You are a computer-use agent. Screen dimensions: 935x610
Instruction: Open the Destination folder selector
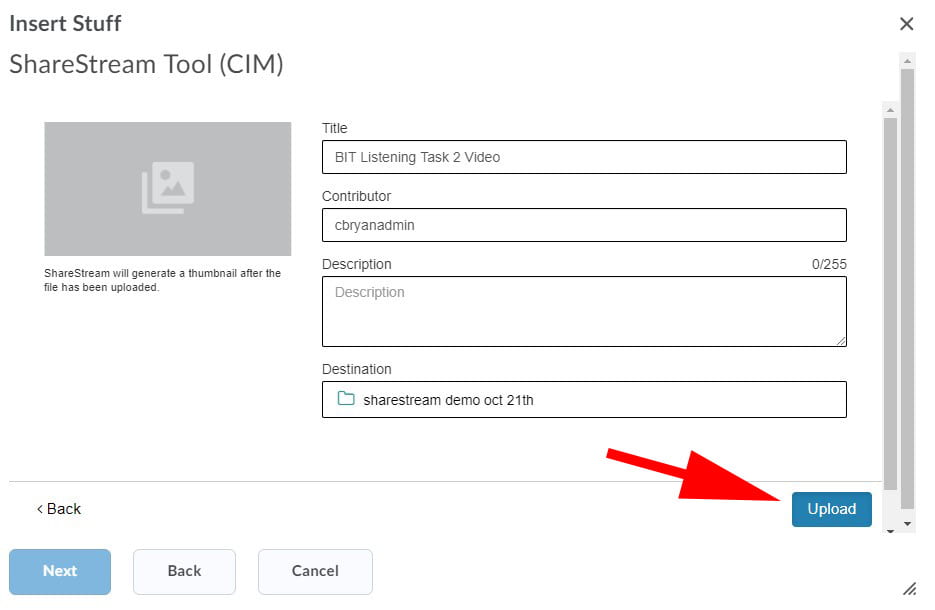[x=584, y=400]
